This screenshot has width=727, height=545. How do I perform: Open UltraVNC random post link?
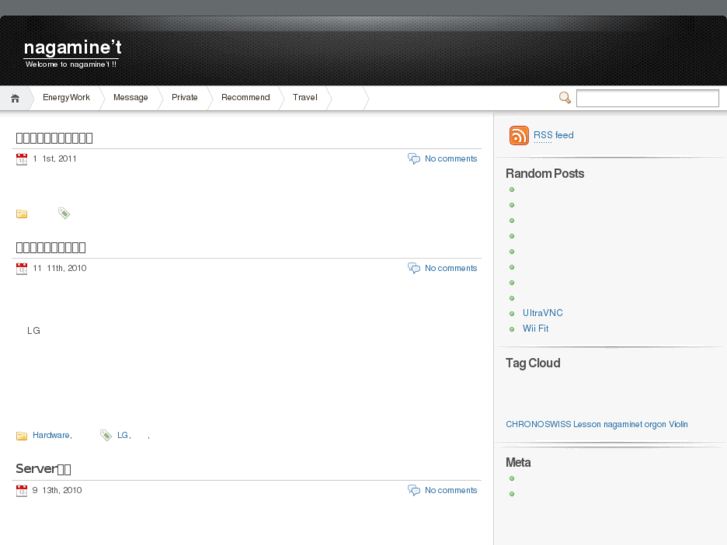(x=542, y=313)
